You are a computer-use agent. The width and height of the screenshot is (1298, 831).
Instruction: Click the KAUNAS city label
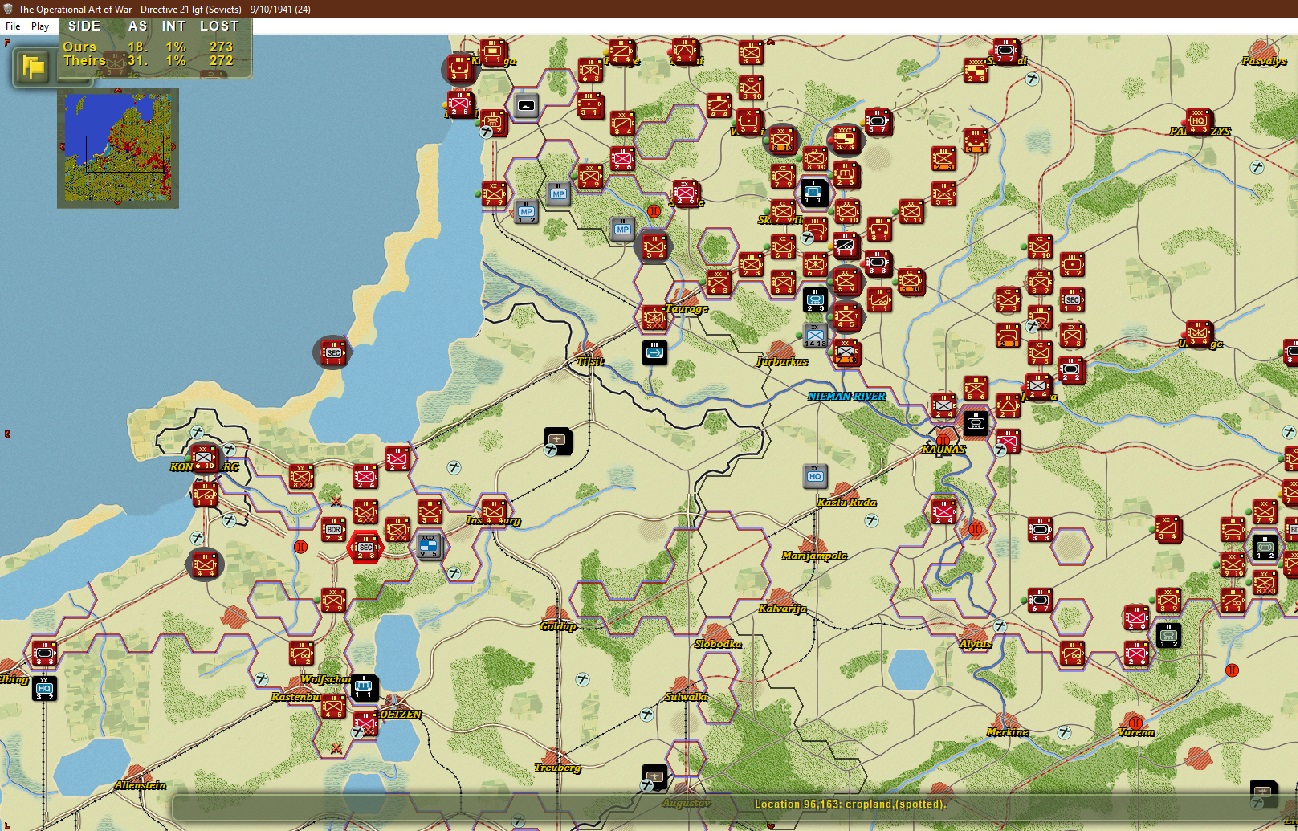pos(943,450)
